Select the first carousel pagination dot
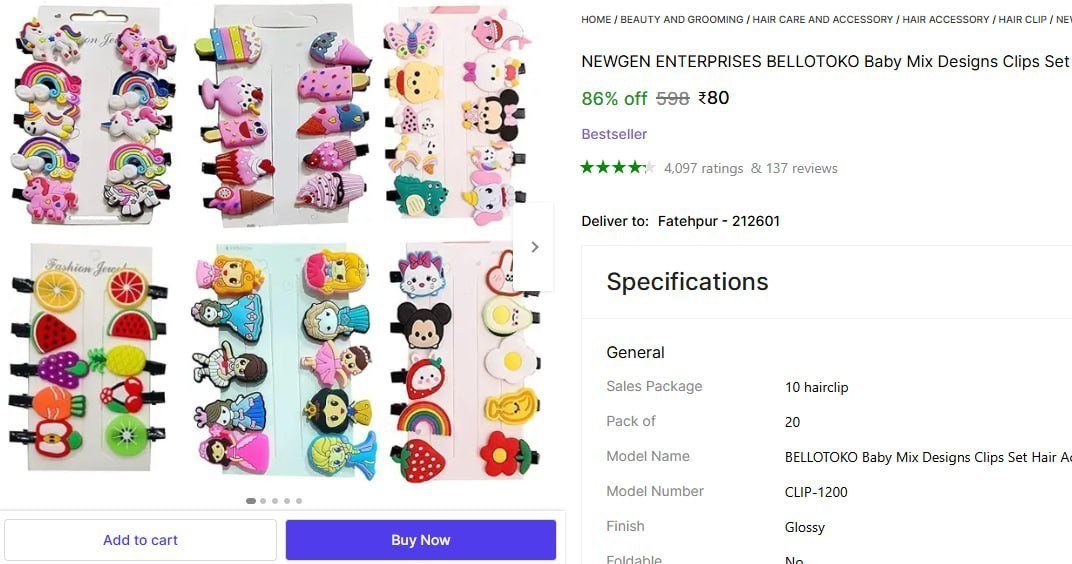This screenshot has width=1072, height=564. pyautogui.click(x=251, y=501)
